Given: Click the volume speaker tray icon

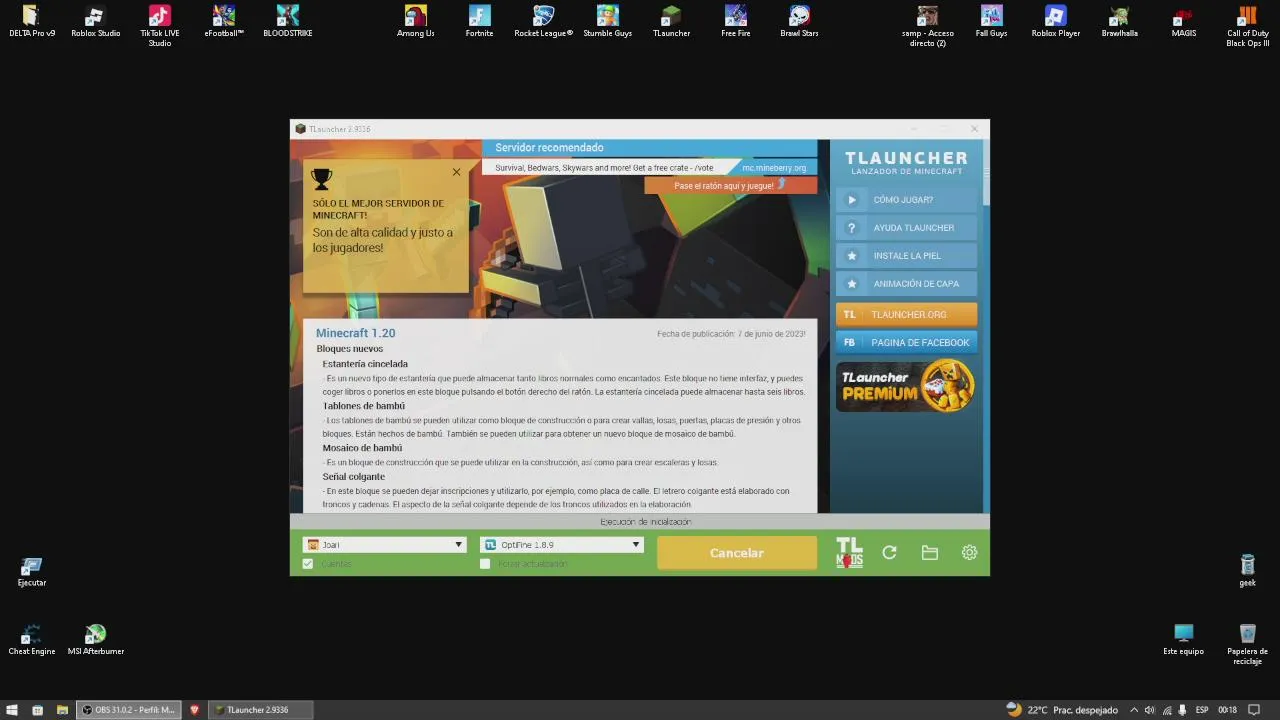Looking at the screenshot, I should click(1150, 710).
